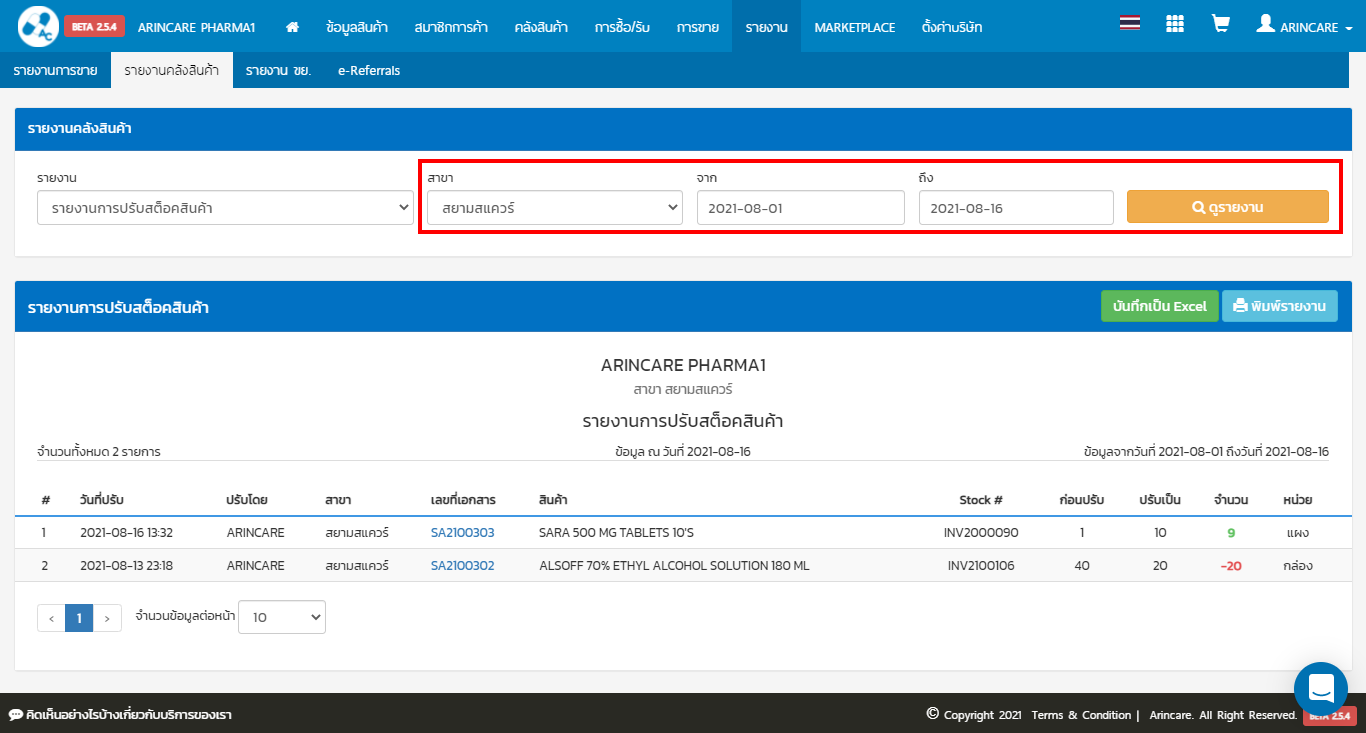Expand the รายงาน report type dropdown
Viewport: 1366px width, 733px height.
click(226, 208)
